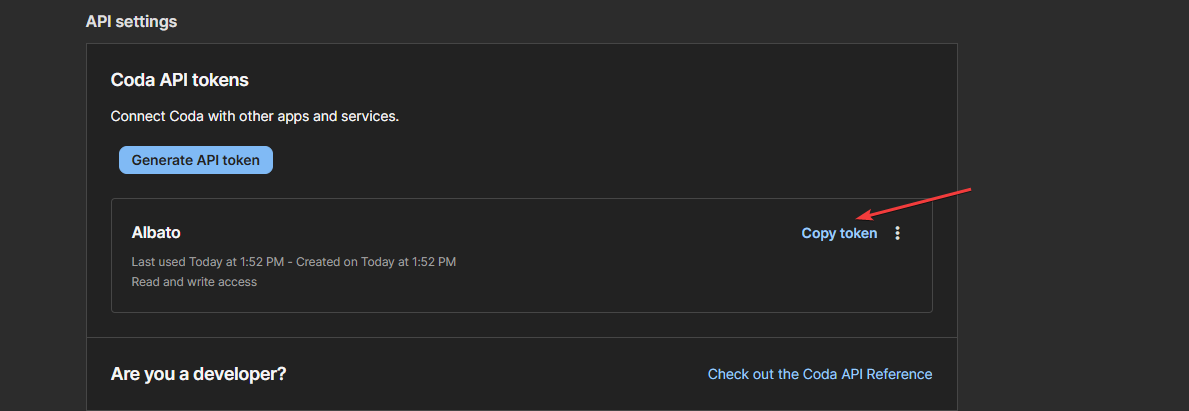The width and height of the screenshot is (1189, 411).
Task: Select the Albato token name
Action: (156, 233)
